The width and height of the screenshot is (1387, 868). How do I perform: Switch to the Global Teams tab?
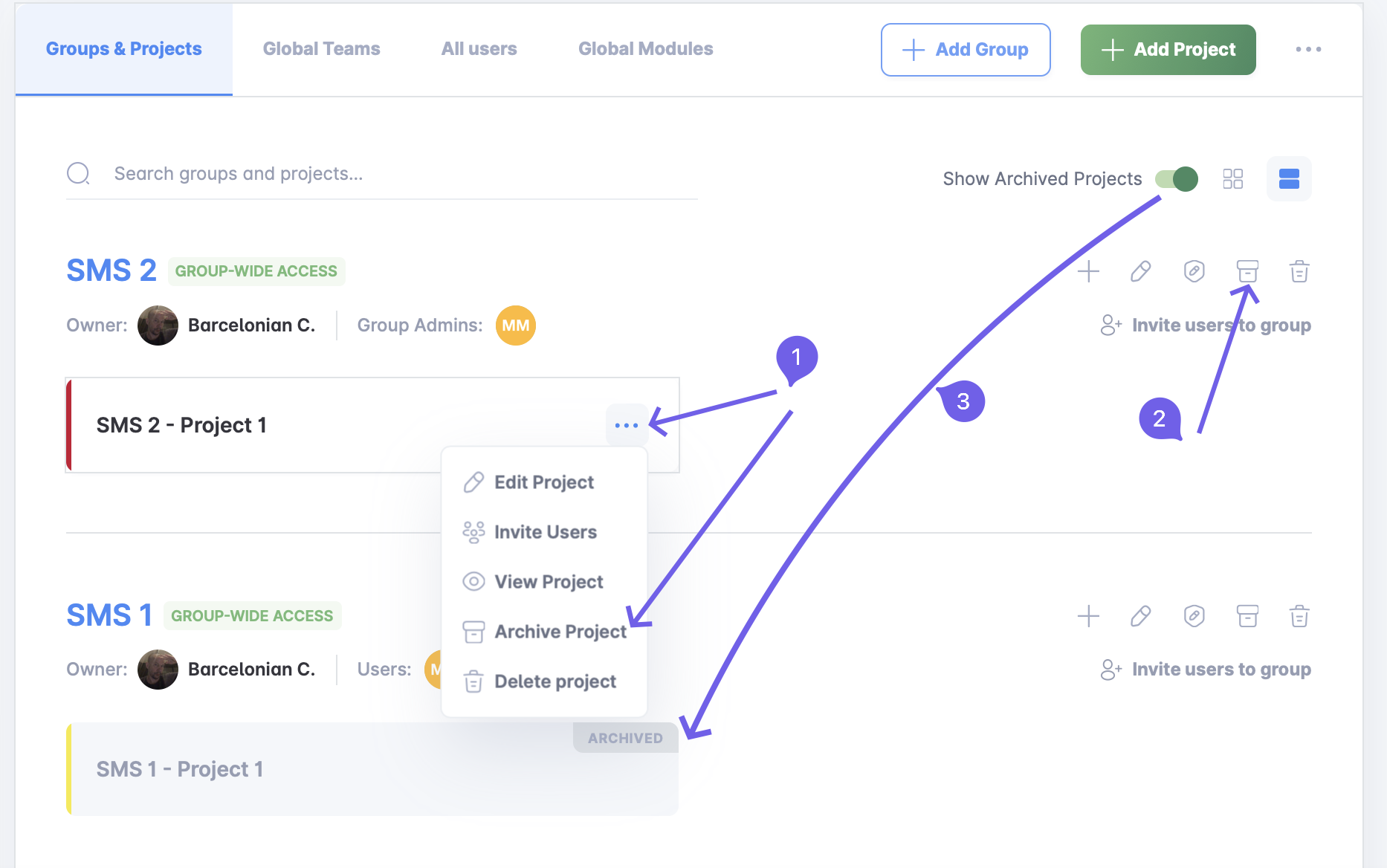tap(321, 49)
